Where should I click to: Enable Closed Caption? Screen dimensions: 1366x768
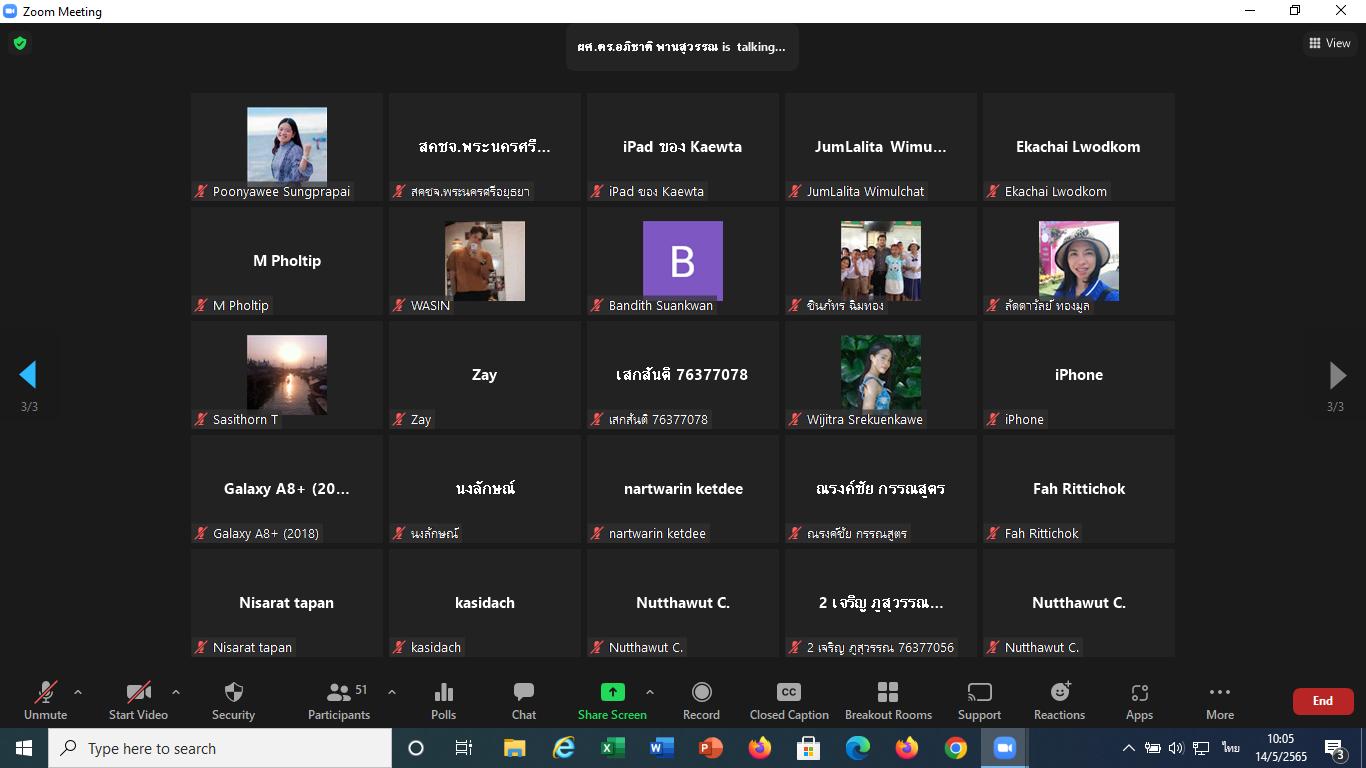click(789, 700)
